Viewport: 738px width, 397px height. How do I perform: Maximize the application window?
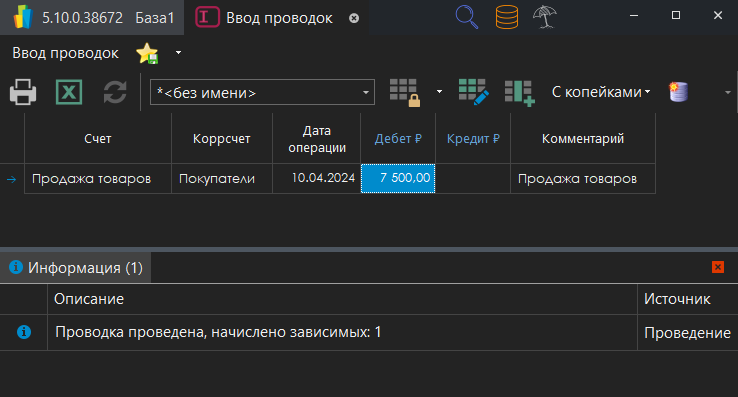pos(676,16)
